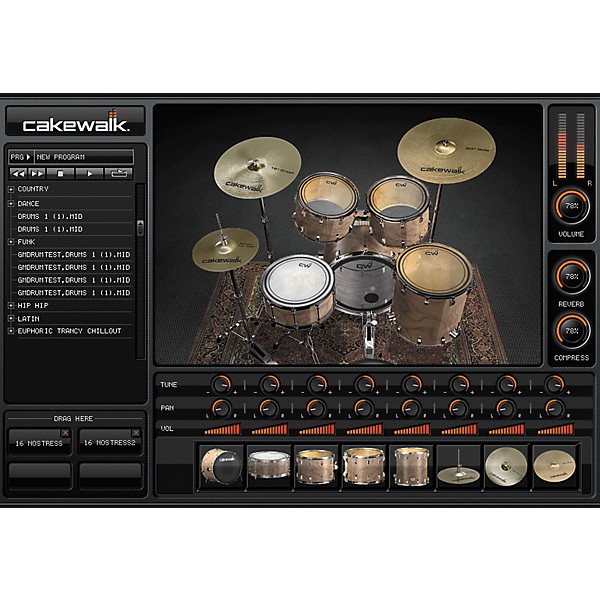The image size is (600, 600).
Task: Click the kick drum Vol meter
Action: [x=222, y=430]
